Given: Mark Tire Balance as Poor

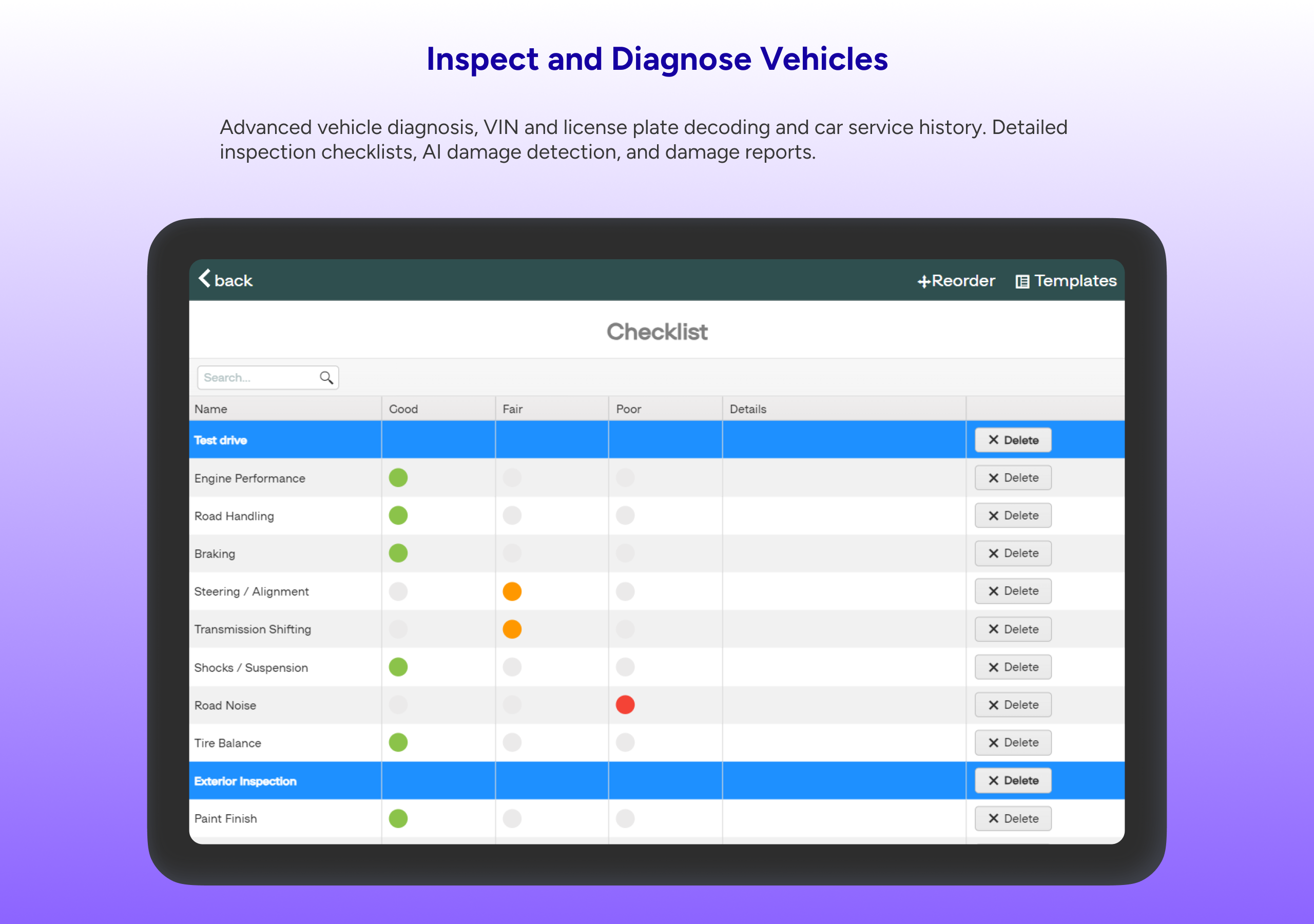Looking at the screenshot, I should coord(625,742).
